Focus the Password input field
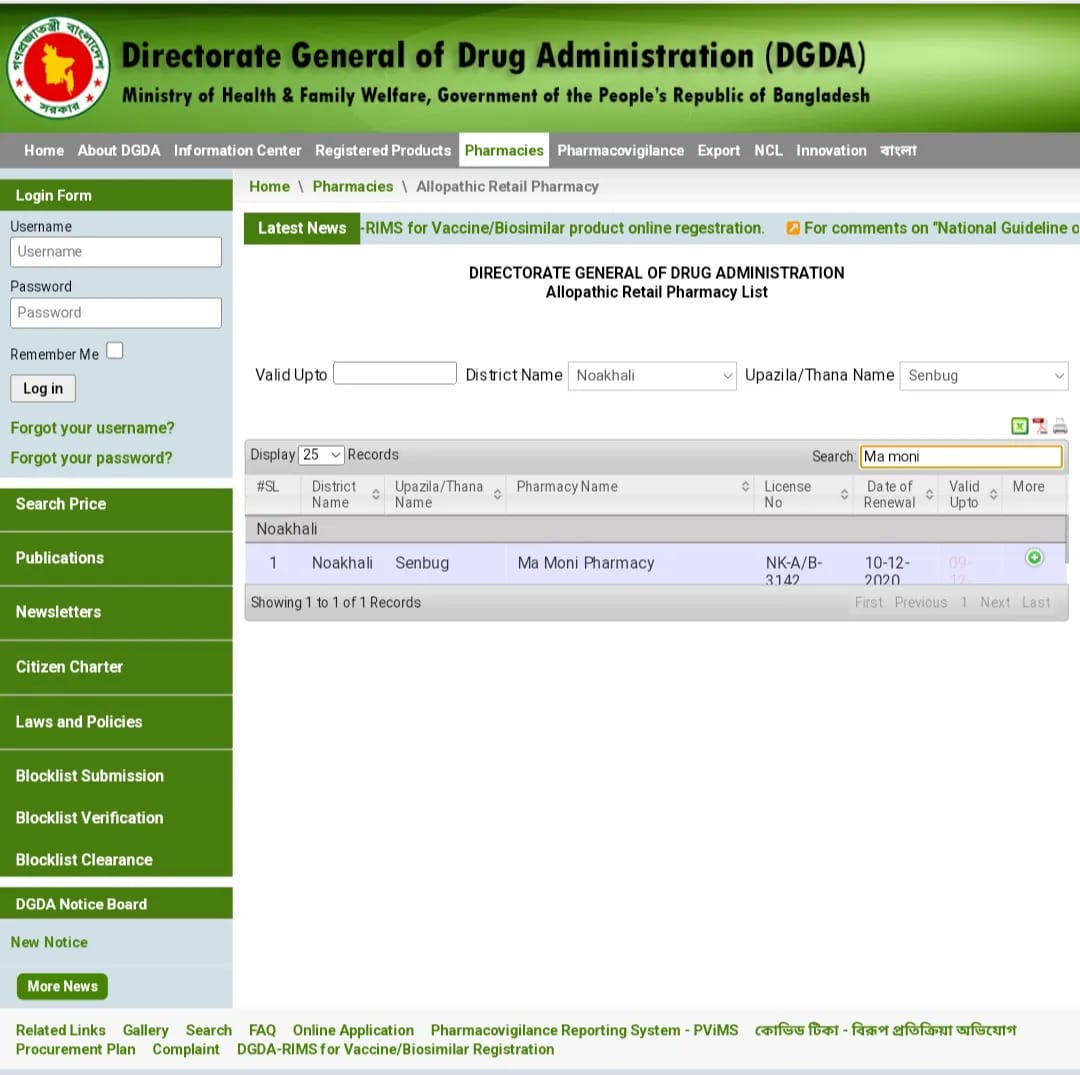The image size is (1080, 1075). coord(116,313)
